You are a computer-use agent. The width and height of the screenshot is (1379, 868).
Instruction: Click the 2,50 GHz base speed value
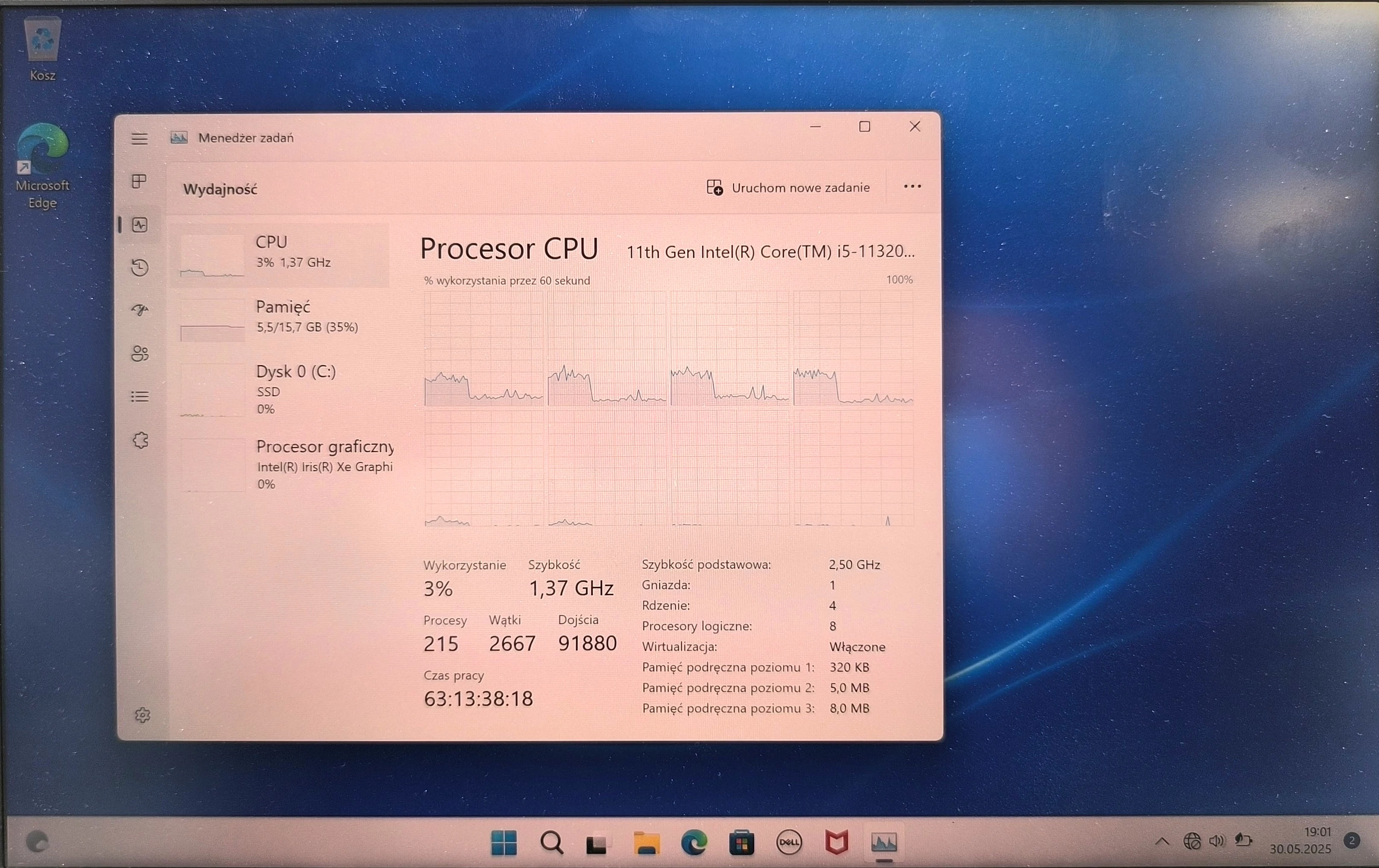[854, 564]
